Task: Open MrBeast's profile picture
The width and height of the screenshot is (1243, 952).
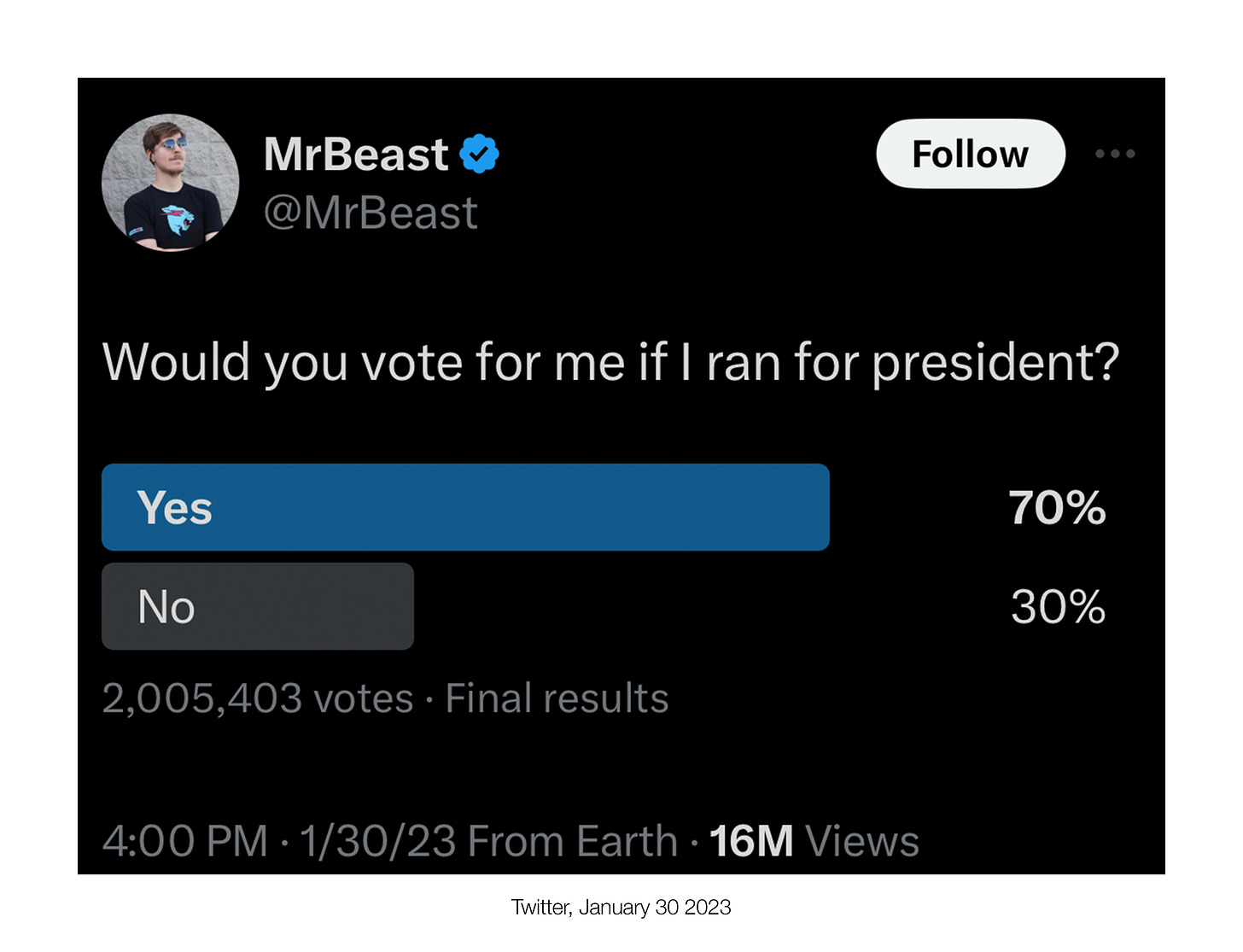Action: (170, 183)
